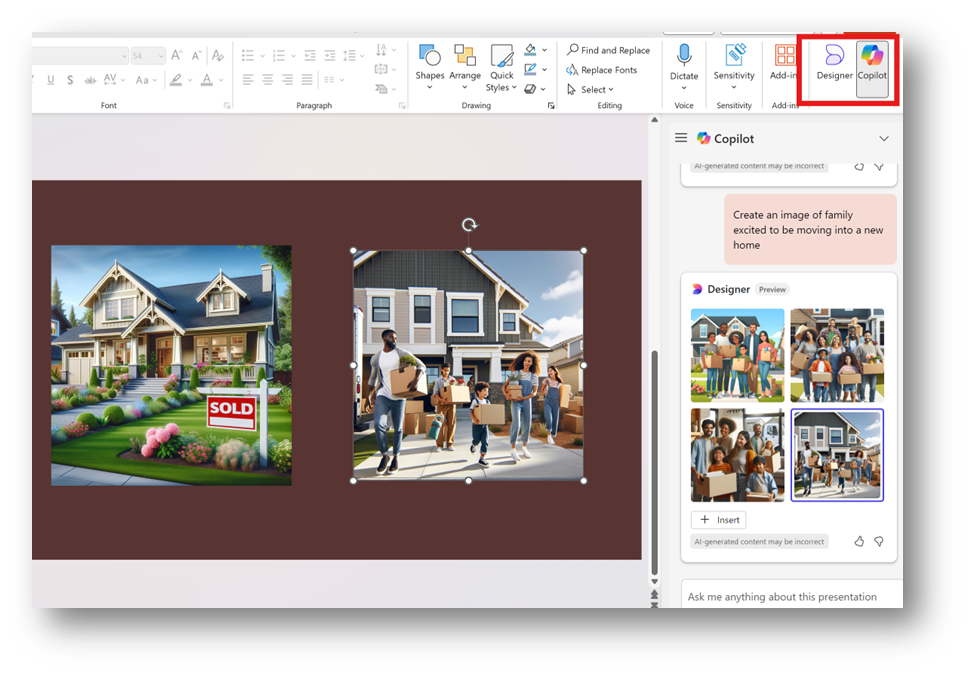968x673 pixels.
Task: Decrease font size
Action: tap(196, 56)
